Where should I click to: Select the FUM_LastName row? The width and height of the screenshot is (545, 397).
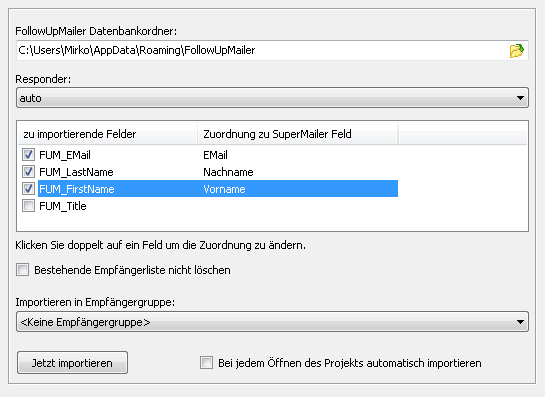208,172
